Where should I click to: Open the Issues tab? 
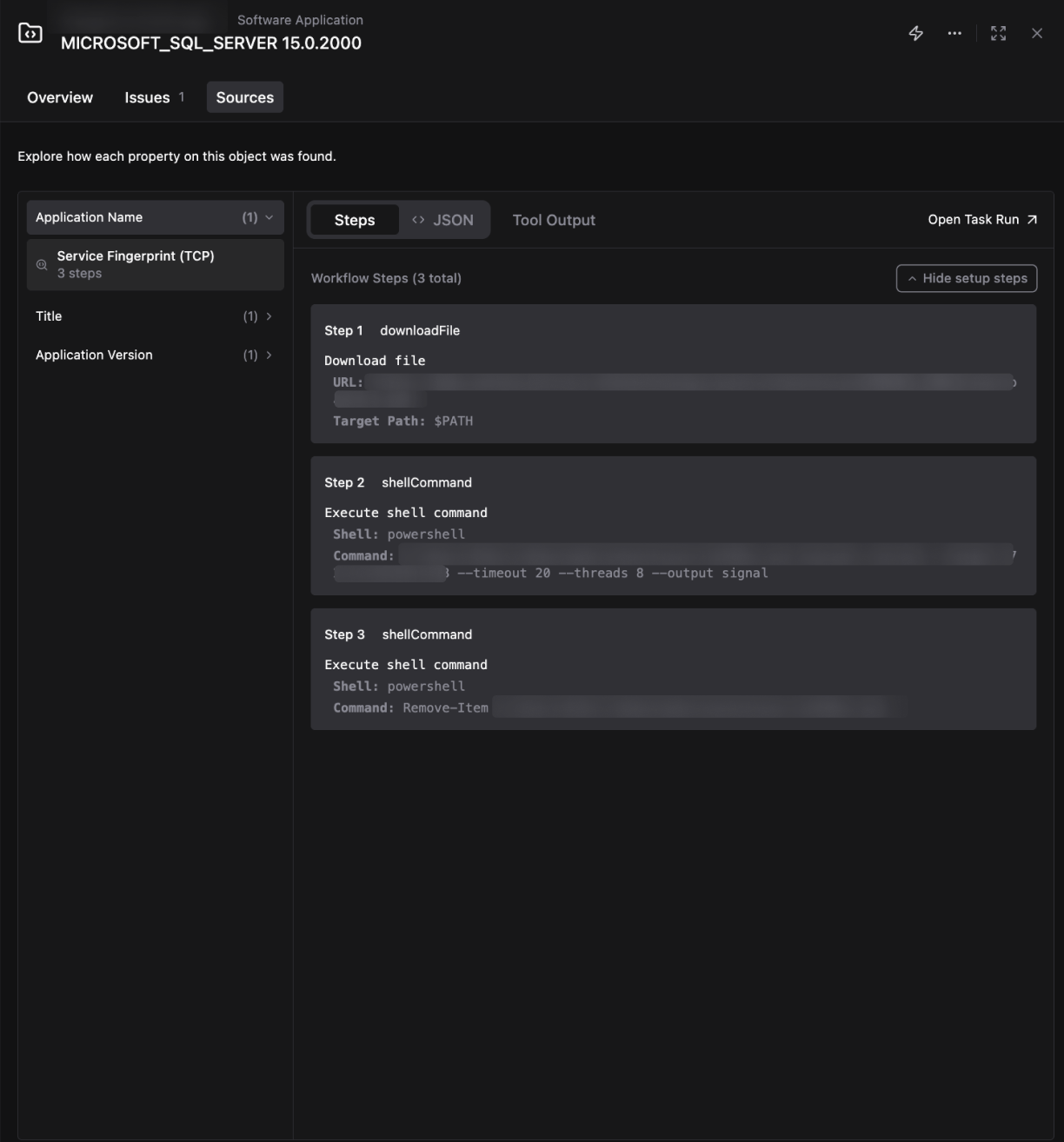154,97
